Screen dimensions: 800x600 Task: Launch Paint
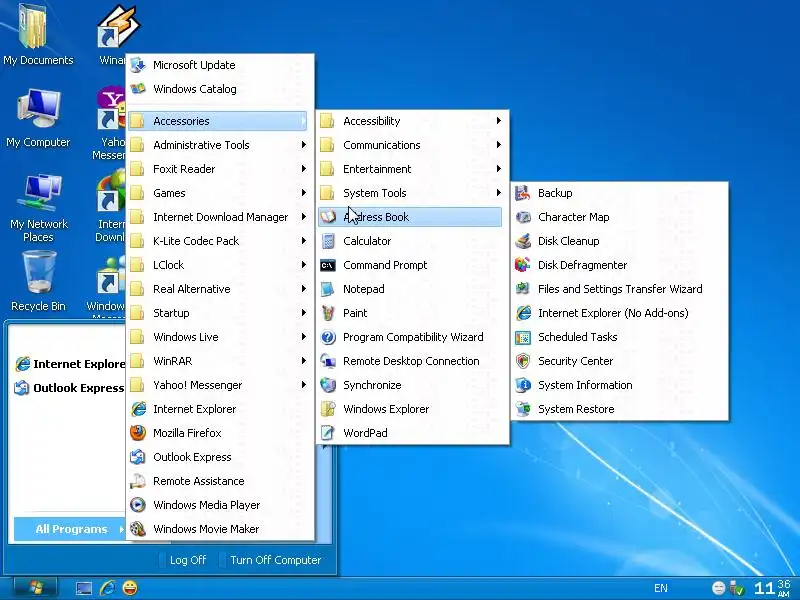click(411, 313)
